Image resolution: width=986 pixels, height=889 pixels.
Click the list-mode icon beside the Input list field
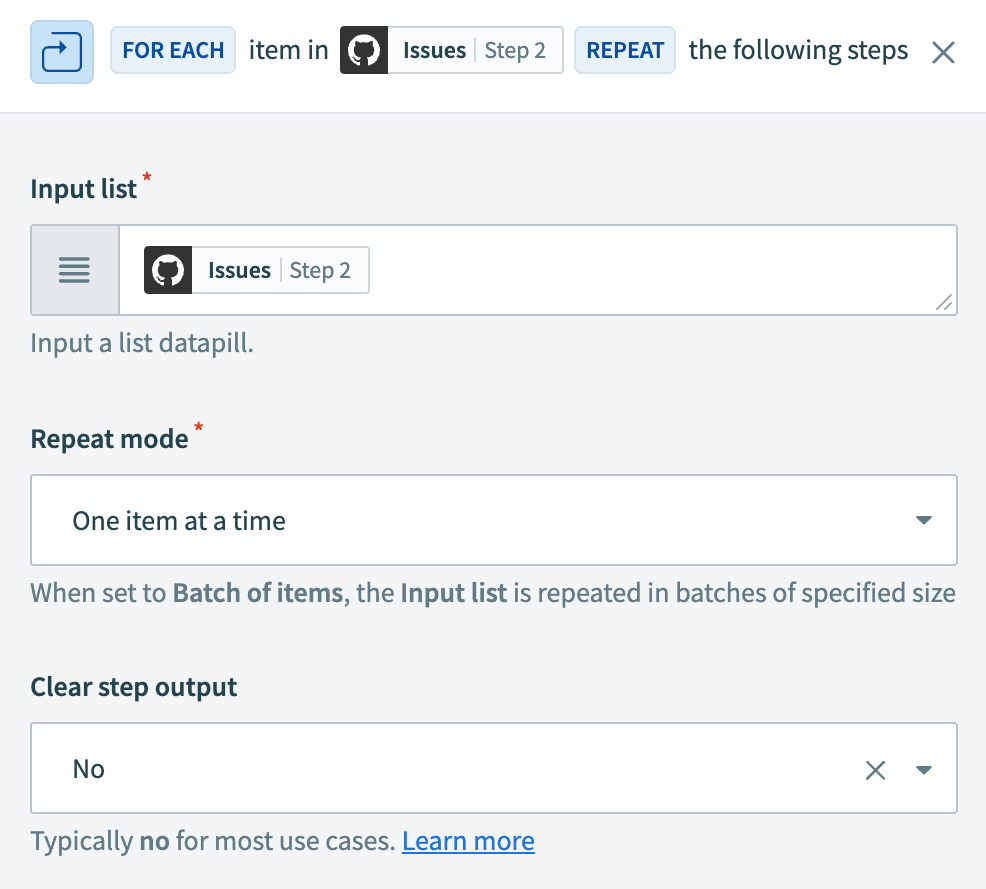pyautogui.click(x=74, y=269)
